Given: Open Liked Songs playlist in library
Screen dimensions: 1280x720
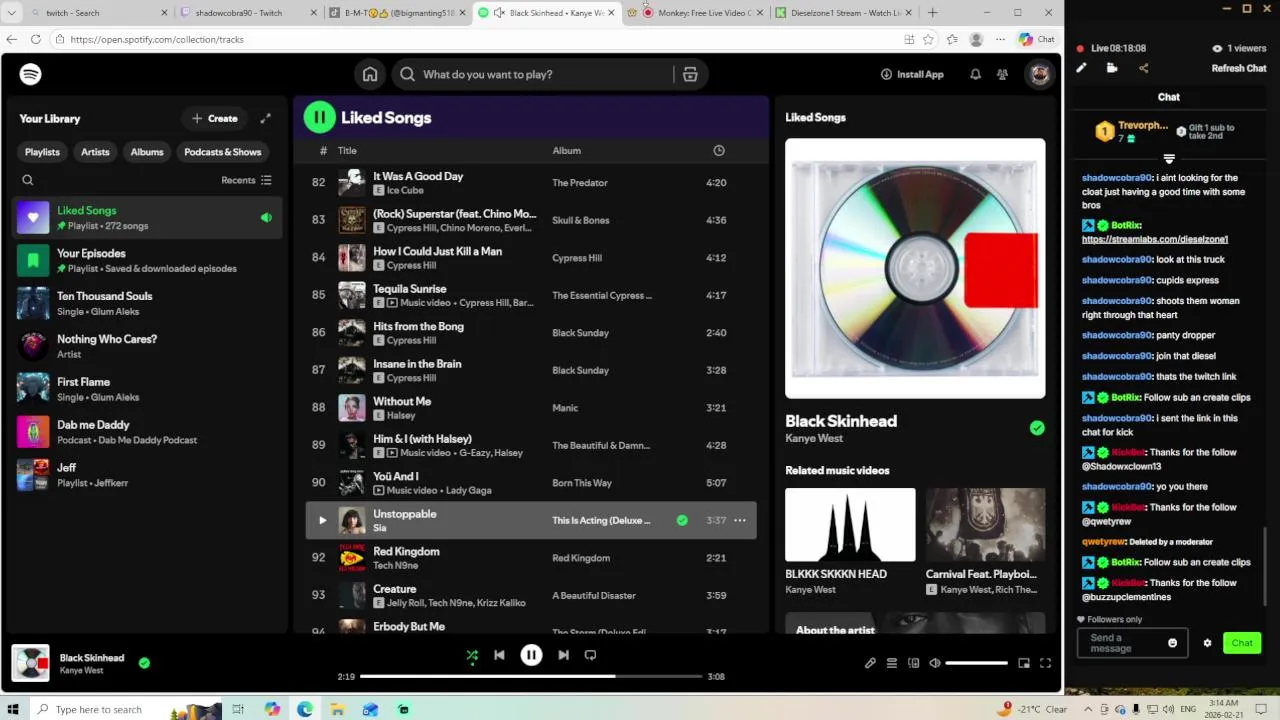Looking at the screenshot, I should pos(148,218).
